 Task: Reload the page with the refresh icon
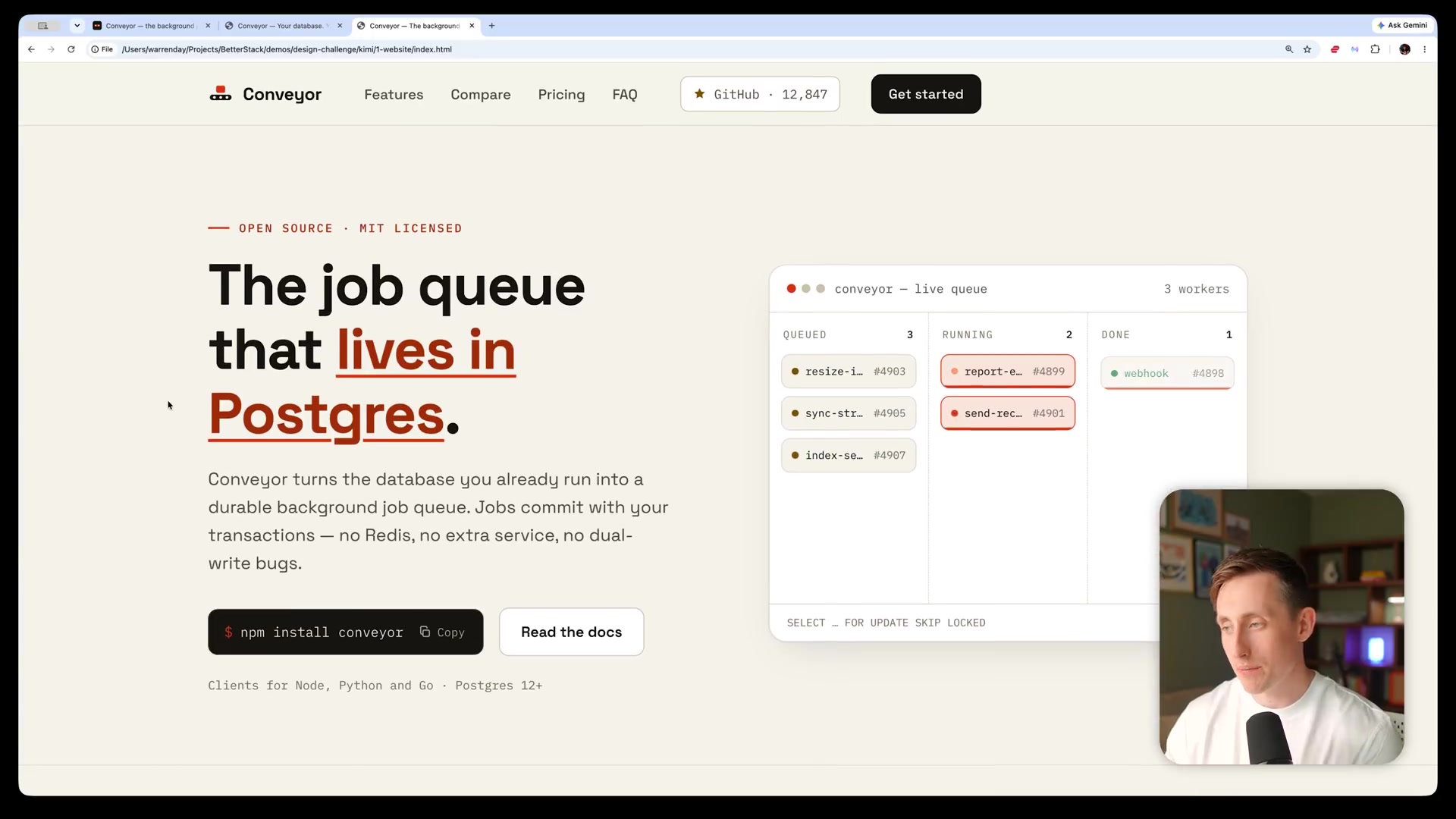pos(71,49)
